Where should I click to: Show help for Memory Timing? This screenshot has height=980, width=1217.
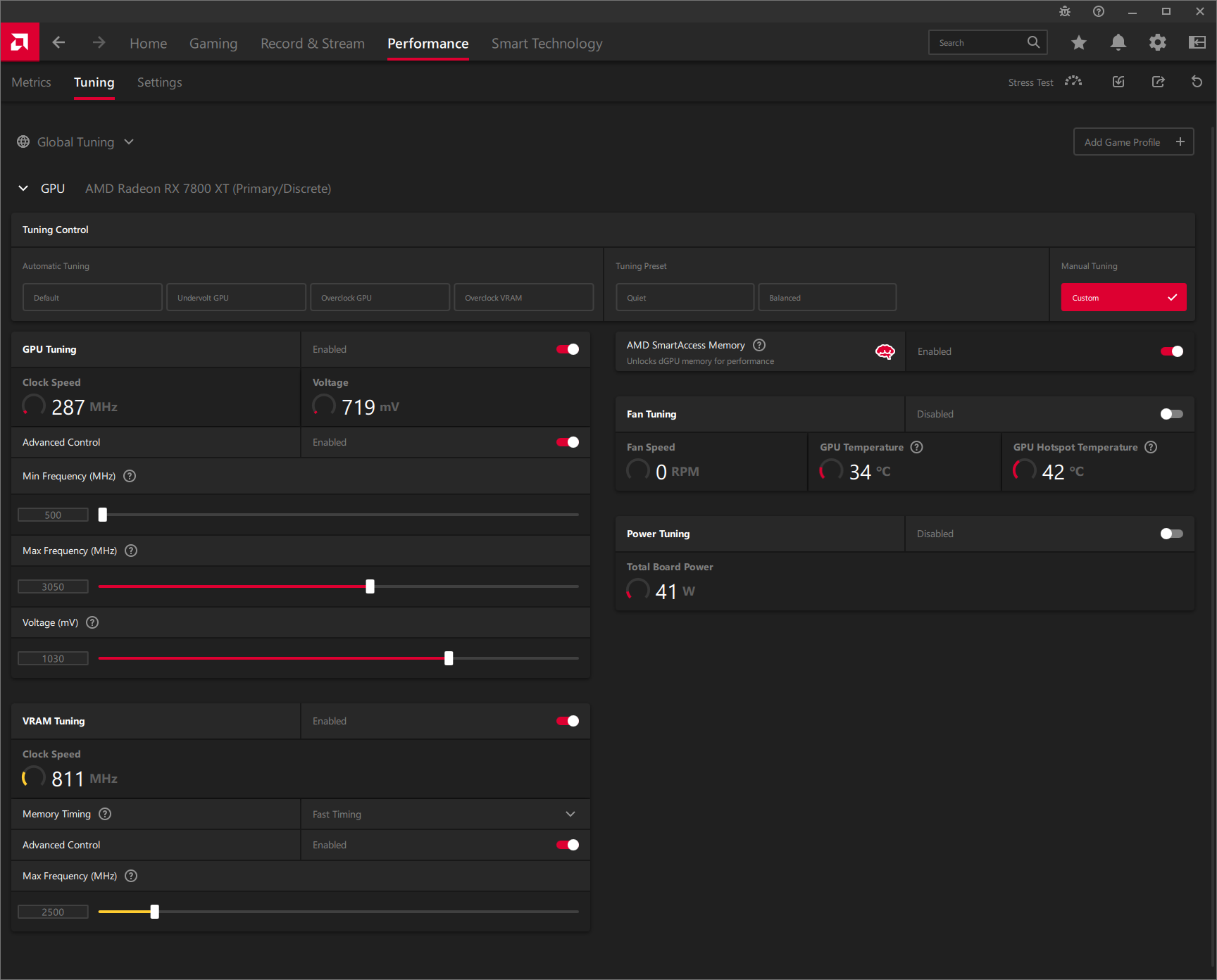point(105,814)
